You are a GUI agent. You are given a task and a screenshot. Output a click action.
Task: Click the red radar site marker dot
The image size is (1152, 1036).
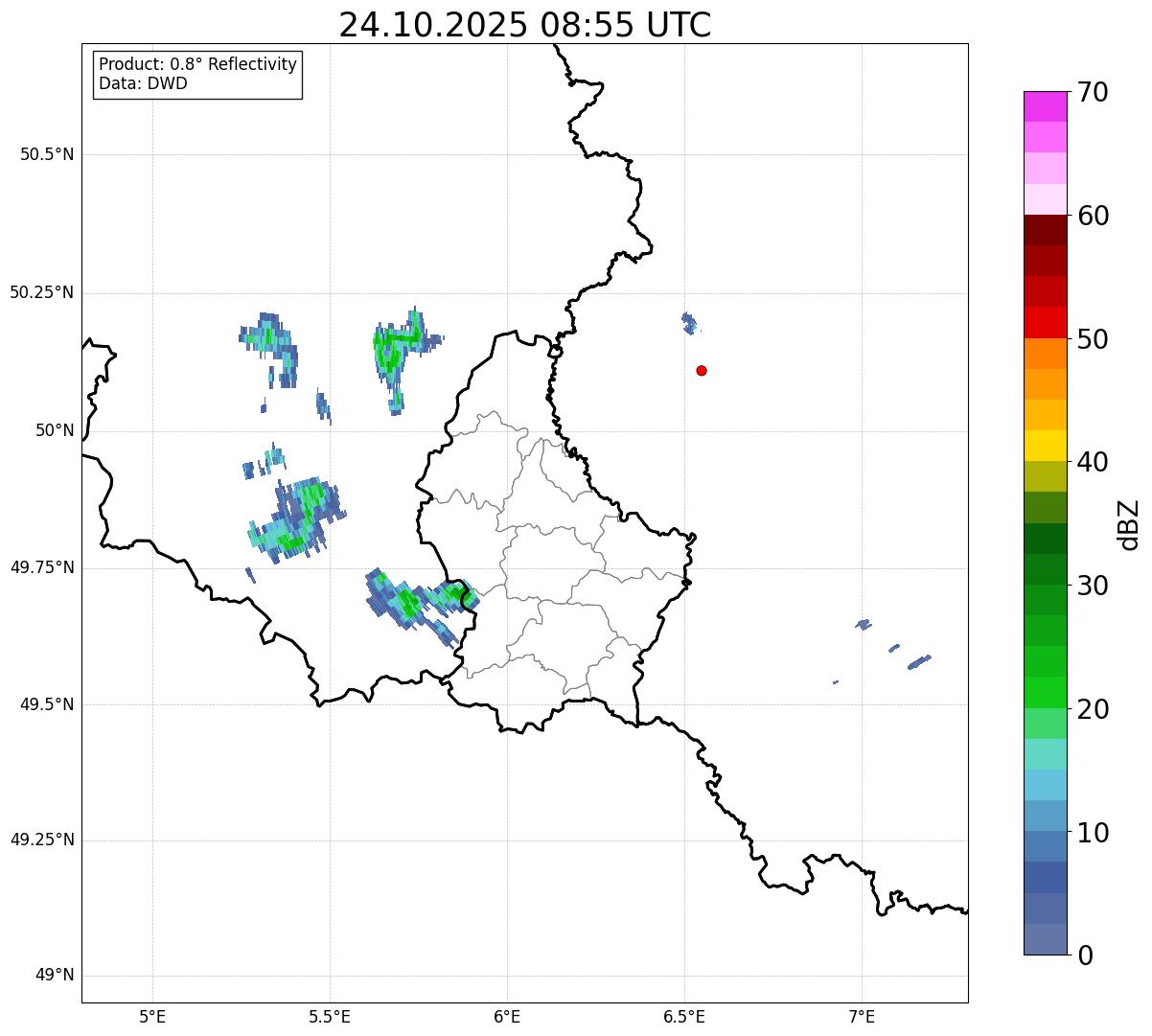pos(702,370)
